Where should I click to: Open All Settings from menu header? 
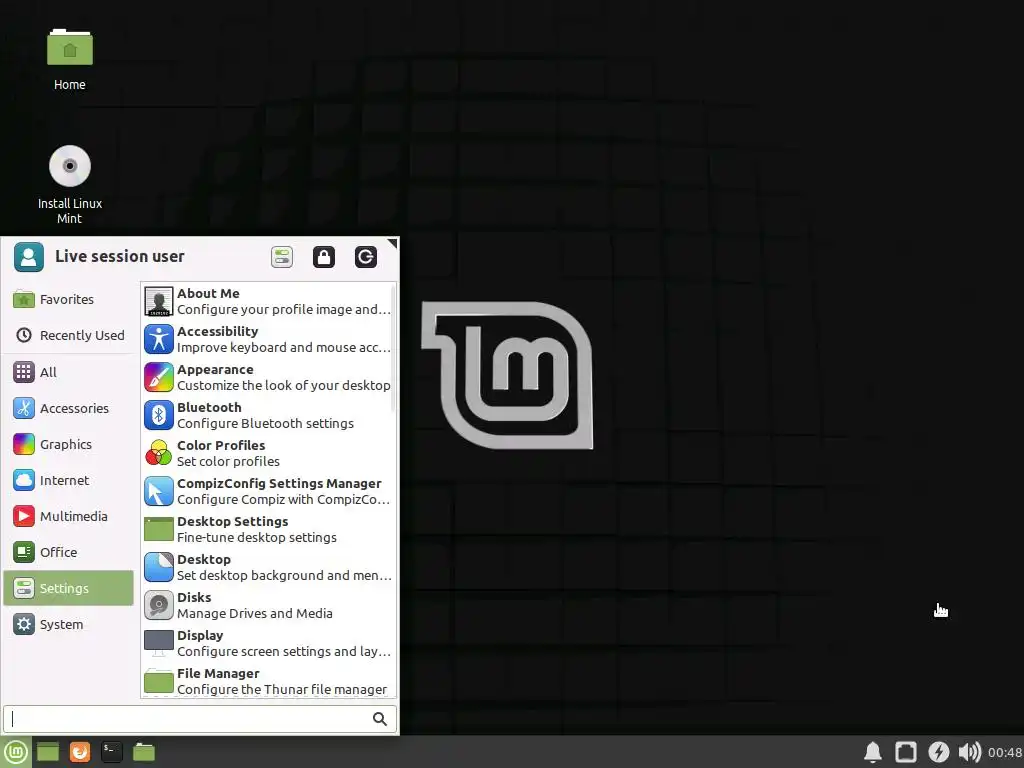click(282, 257)
